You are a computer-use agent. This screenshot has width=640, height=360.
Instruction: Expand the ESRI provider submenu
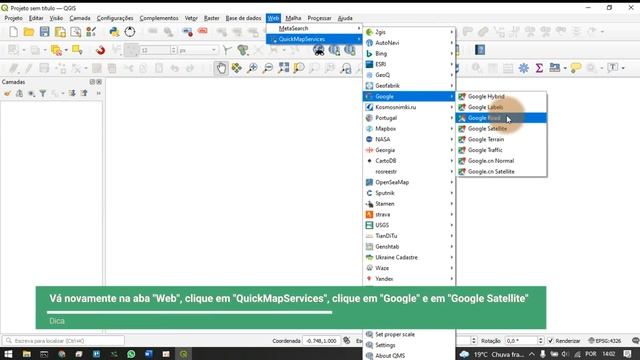point(409,64)
